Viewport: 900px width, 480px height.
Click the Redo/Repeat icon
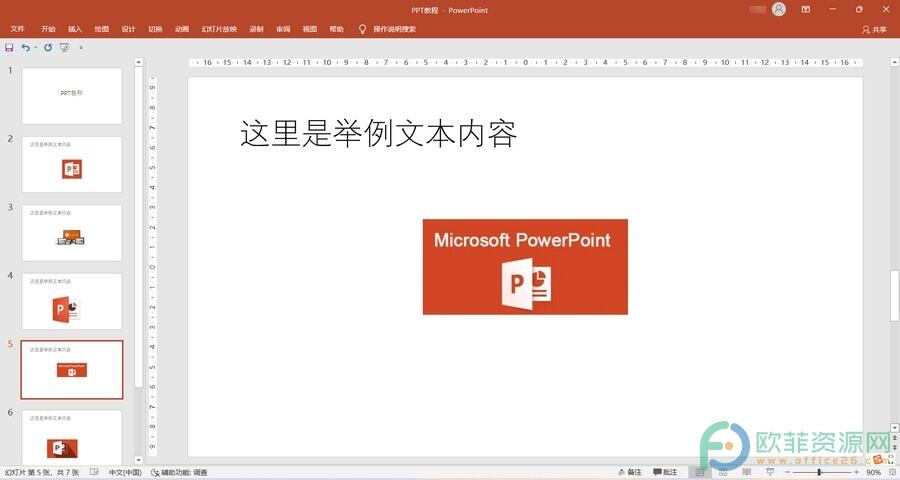(48, 48)
